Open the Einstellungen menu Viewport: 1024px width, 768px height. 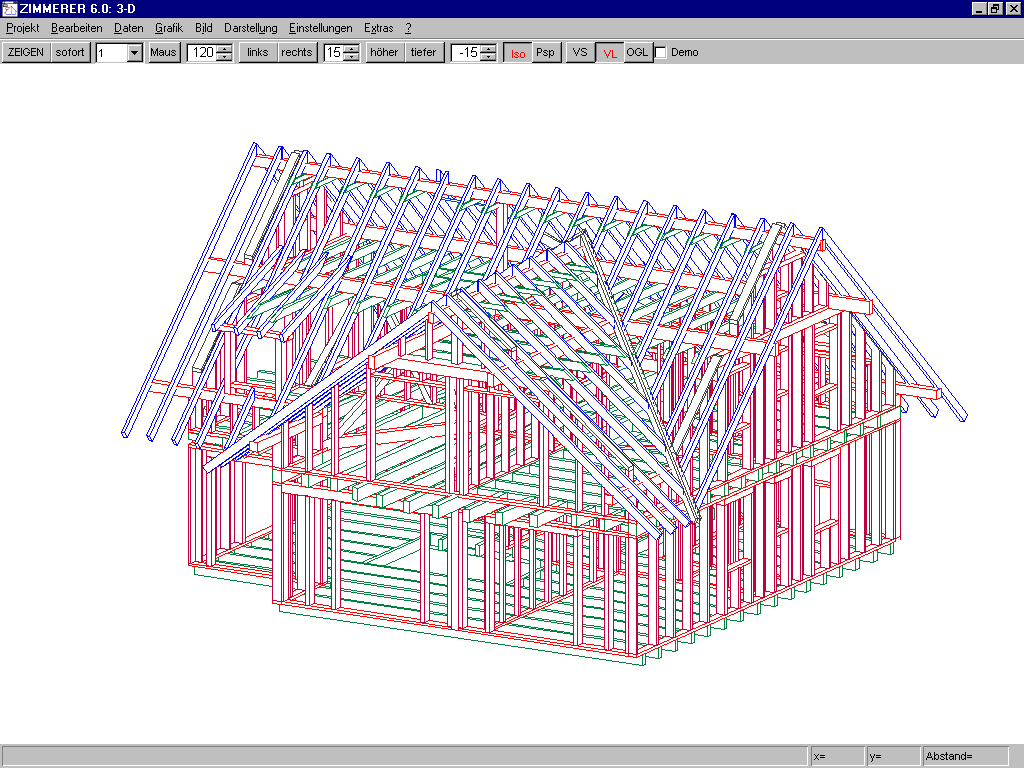coord(320,28)
